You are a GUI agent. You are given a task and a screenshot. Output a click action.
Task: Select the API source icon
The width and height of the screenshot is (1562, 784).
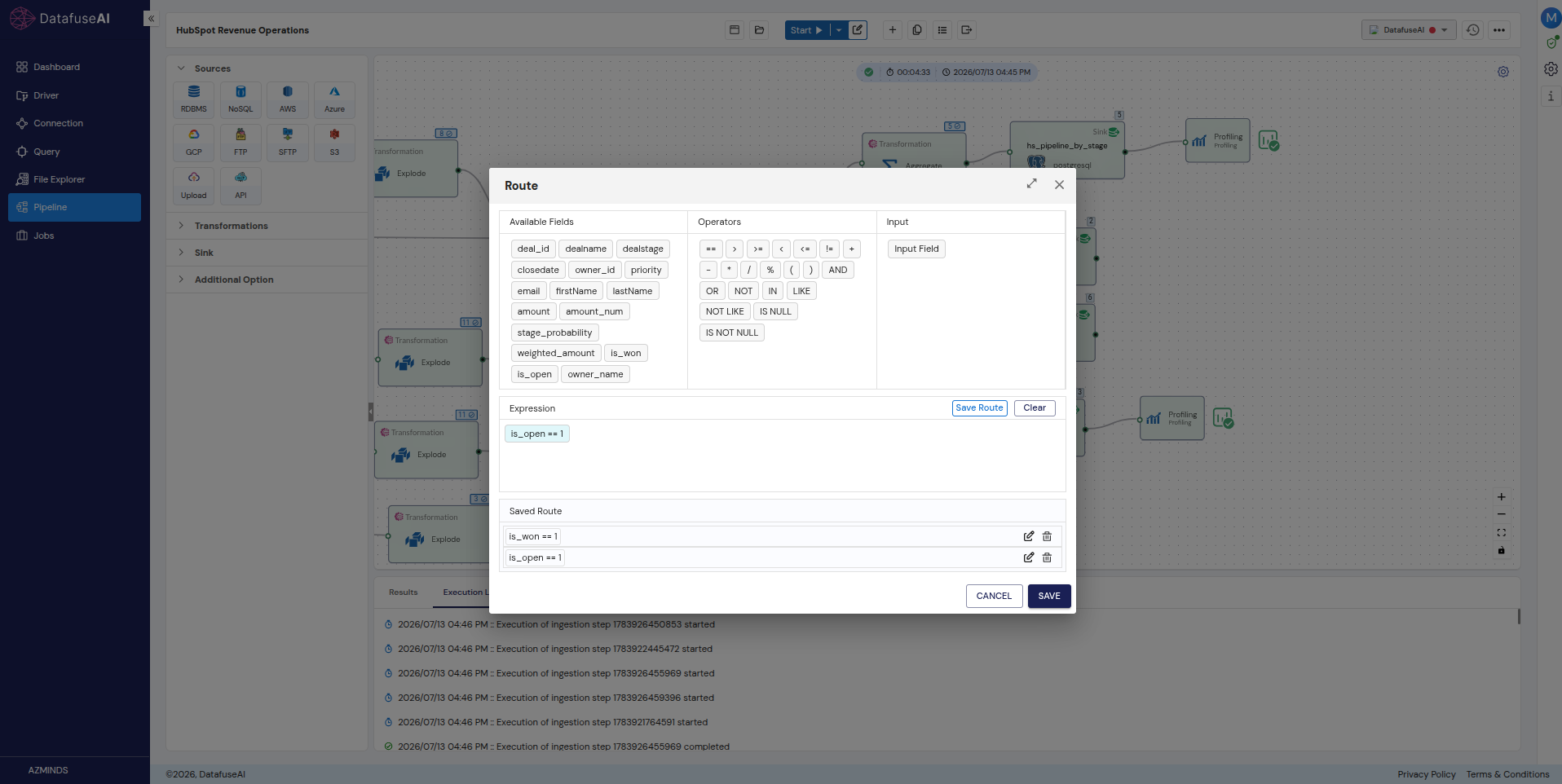pos(240,186)
